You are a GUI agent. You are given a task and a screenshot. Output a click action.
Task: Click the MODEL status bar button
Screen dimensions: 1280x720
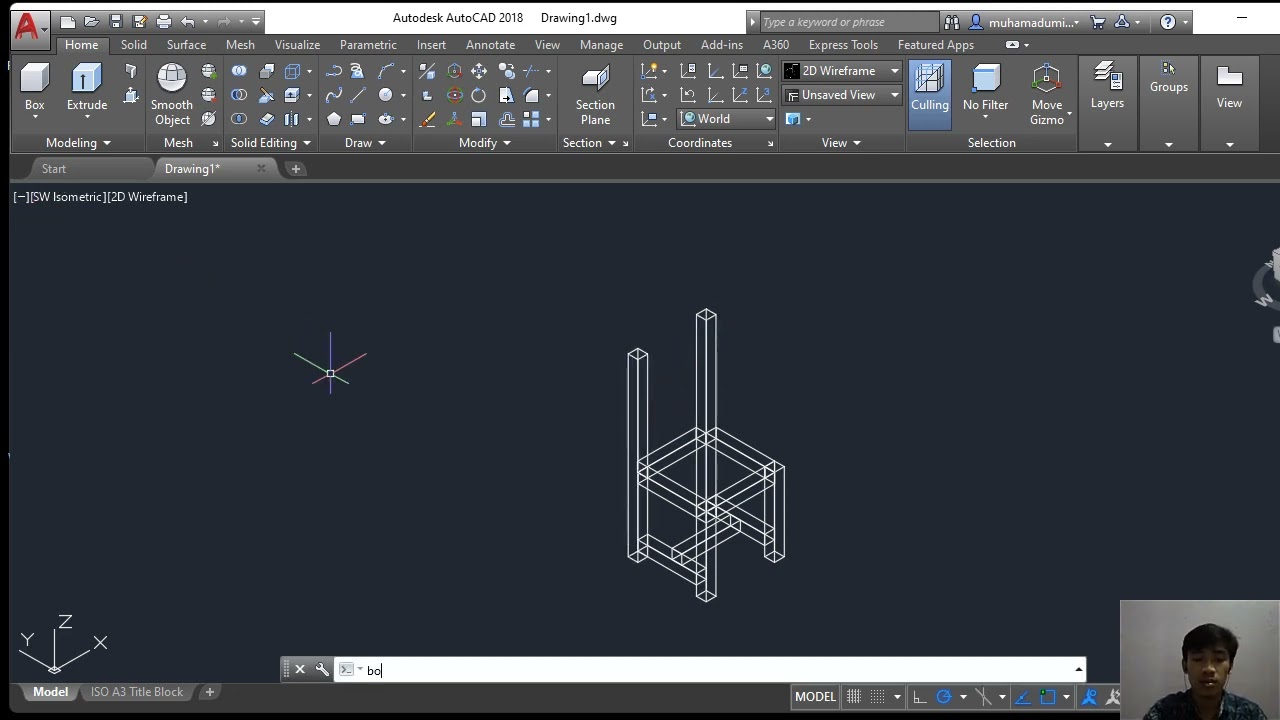click(815, 697)
